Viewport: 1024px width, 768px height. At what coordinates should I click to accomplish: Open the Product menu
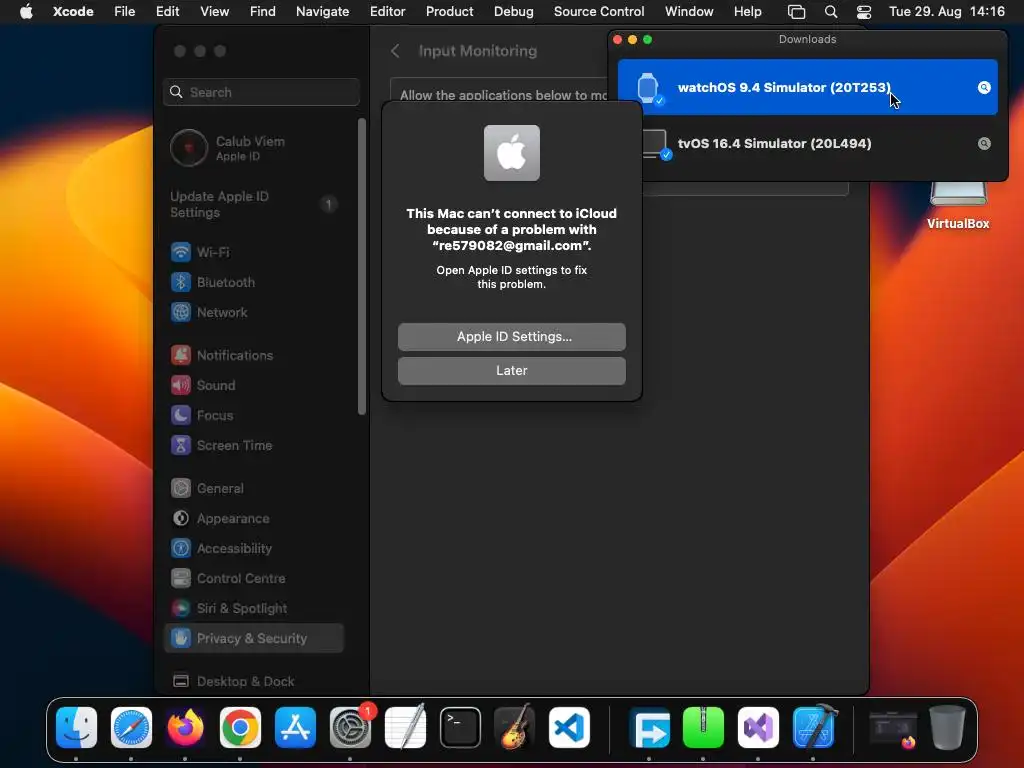click(x=449, y=12)
